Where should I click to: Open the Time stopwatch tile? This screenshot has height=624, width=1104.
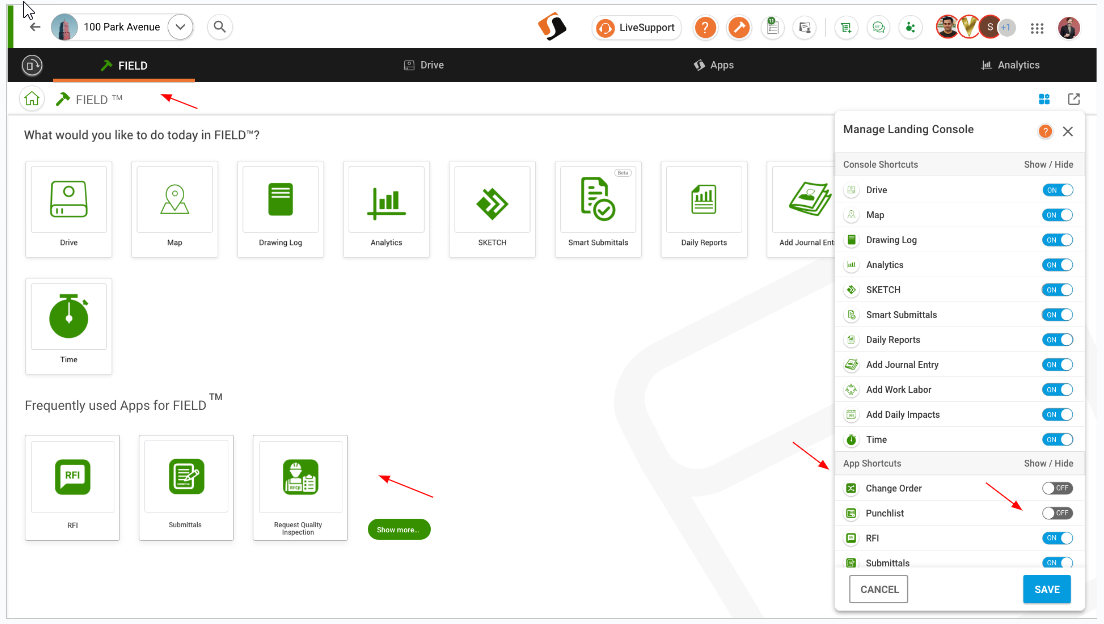[68, 326]
